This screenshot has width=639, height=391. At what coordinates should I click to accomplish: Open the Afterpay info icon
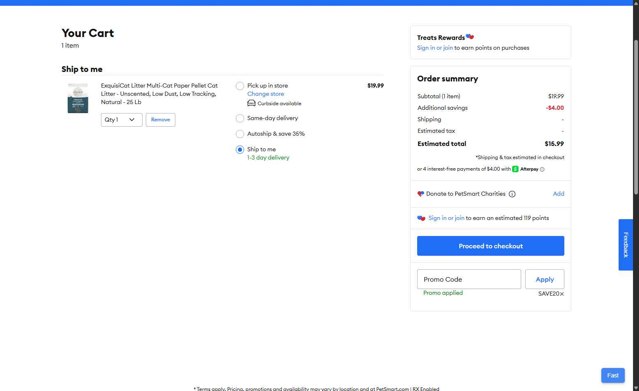coord(542,169)
